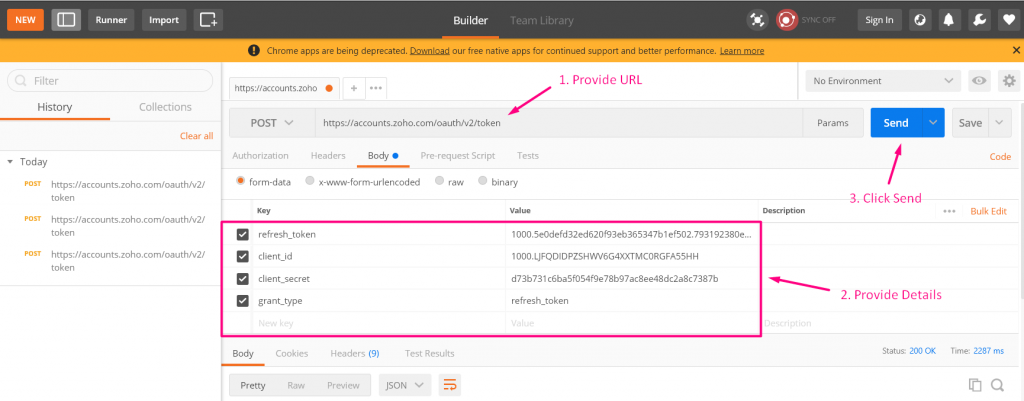Switch response view to Preview
Screen dimensions: 1024x401
[x=343, y=385]
